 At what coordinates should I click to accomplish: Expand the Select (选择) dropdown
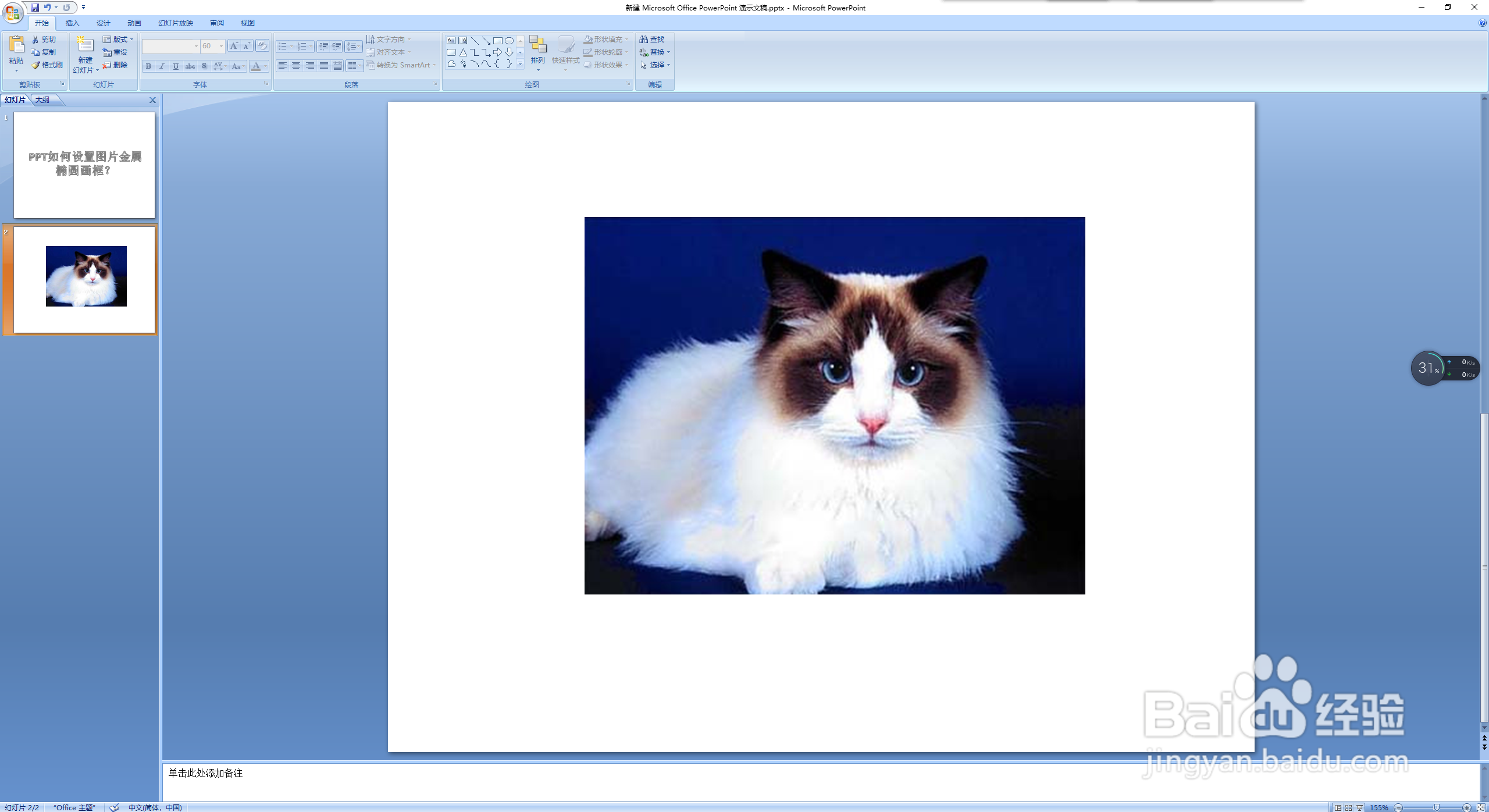(x=668, y=65)
